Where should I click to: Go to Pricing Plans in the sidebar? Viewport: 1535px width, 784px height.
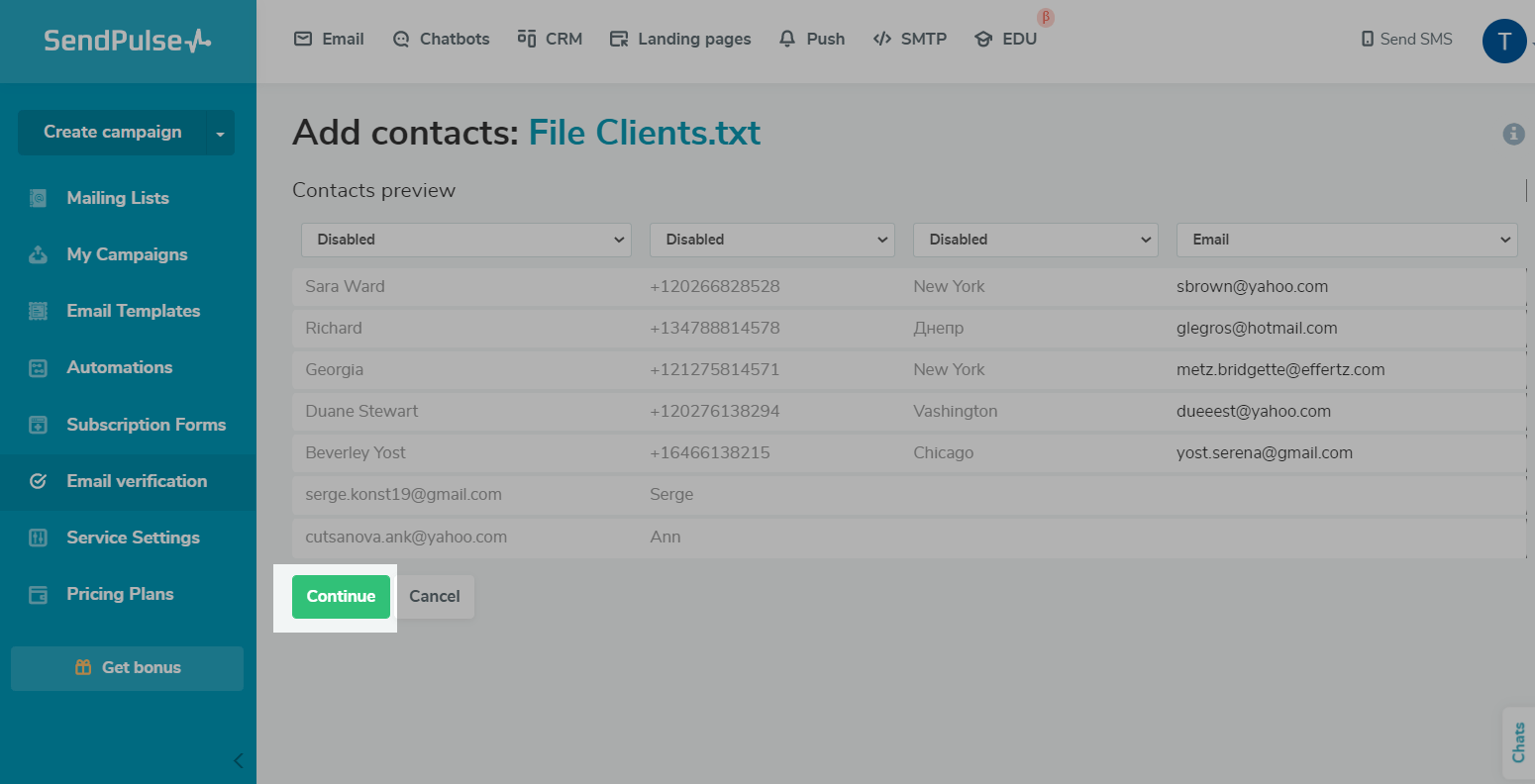tap(120, 594)
